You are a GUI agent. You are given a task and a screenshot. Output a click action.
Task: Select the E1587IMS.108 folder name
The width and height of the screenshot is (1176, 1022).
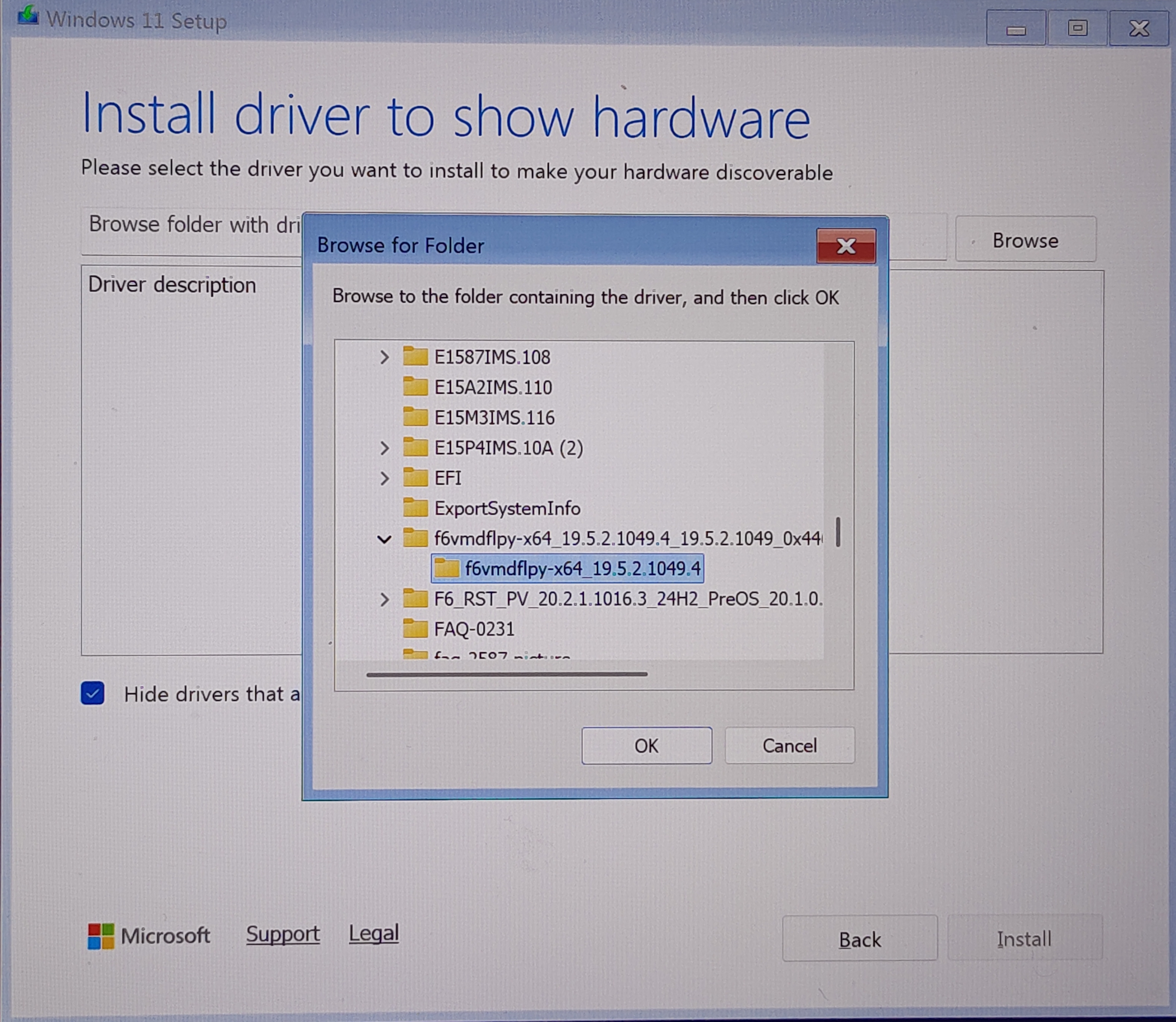coord(493,357)
